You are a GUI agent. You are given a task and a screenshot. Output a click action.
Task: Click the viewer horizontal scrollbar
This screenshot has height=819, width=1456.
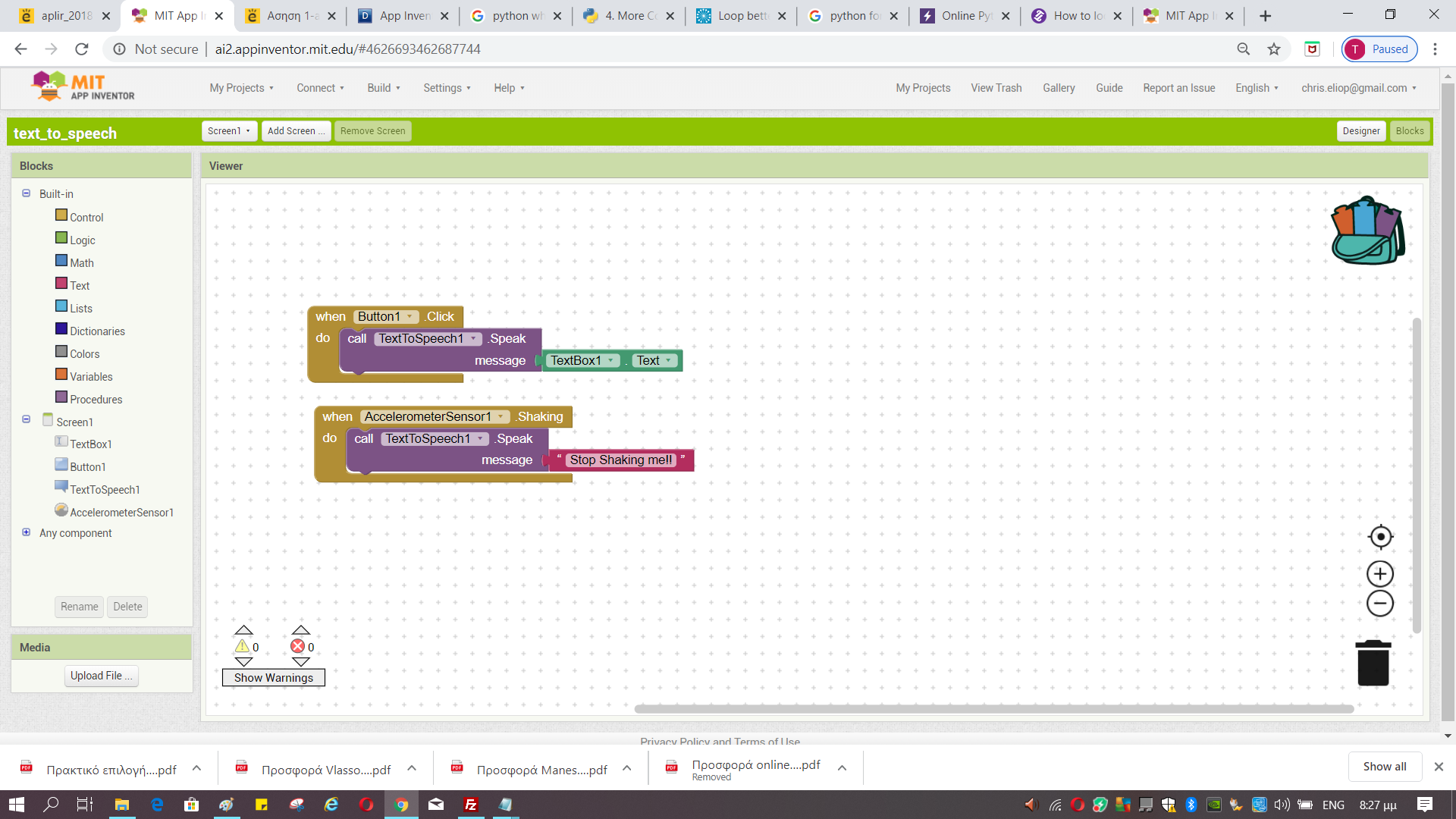tap(993, 709)
